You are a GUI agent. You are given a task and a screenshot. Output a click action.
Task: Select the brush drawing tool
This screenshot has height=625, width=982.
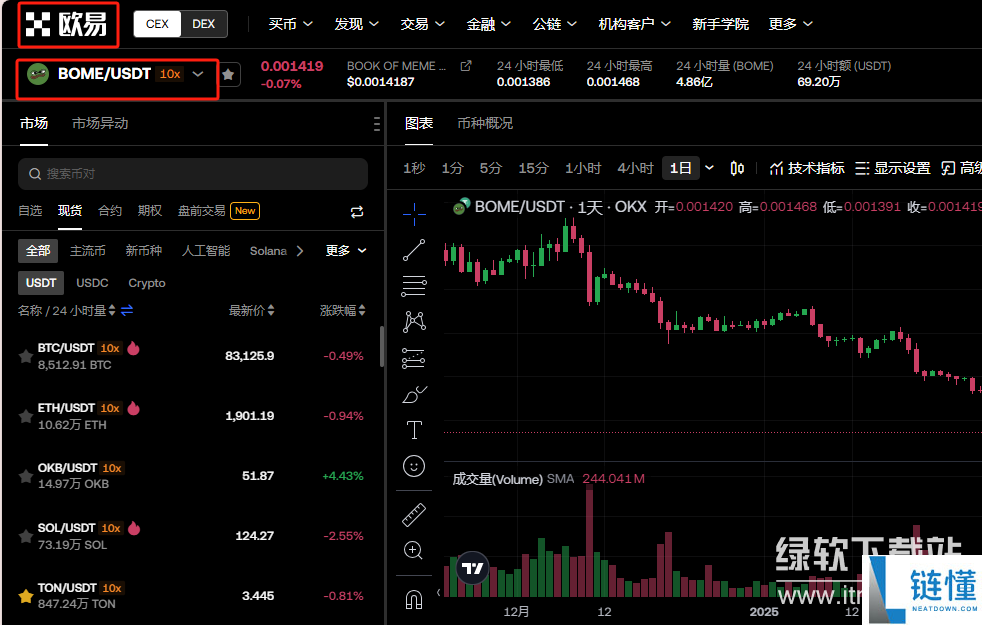(x=414, y=395)
